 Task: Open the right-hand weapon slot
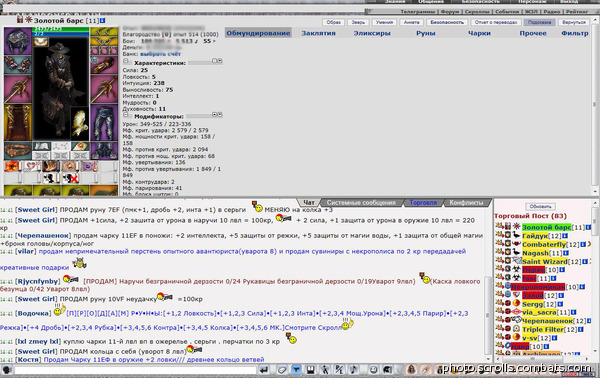(x=104, y=88)
